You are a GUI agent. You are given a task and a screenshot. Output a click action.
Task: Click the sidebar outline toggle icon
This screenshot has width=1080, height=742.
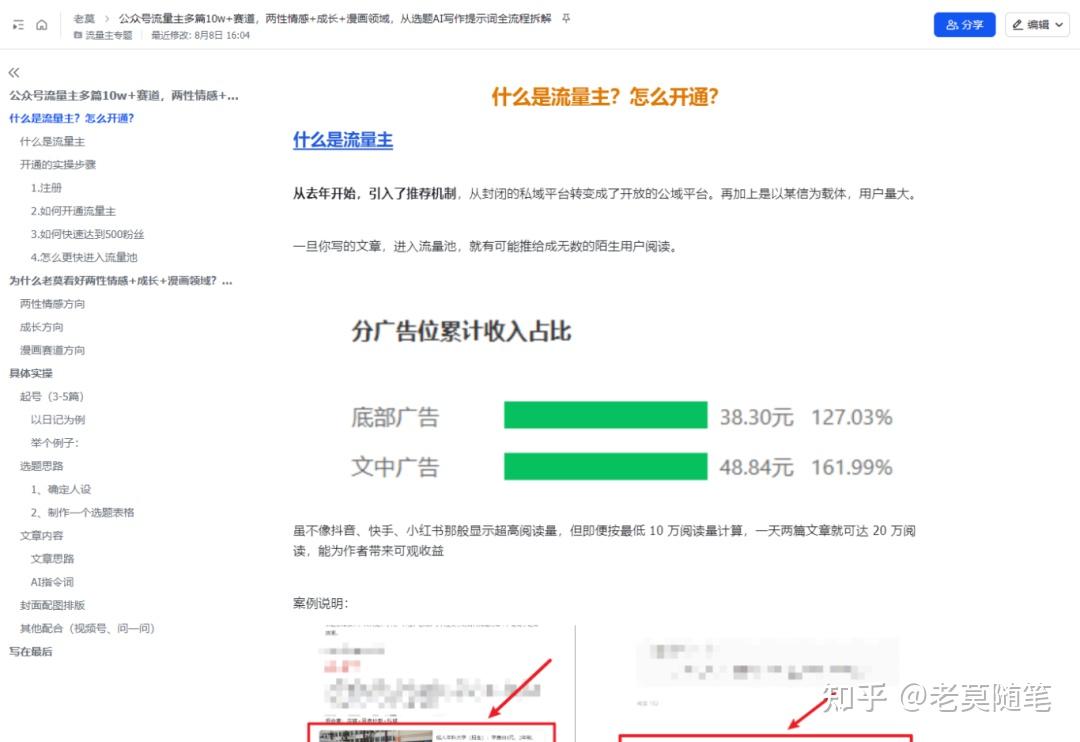click(18, 23)
